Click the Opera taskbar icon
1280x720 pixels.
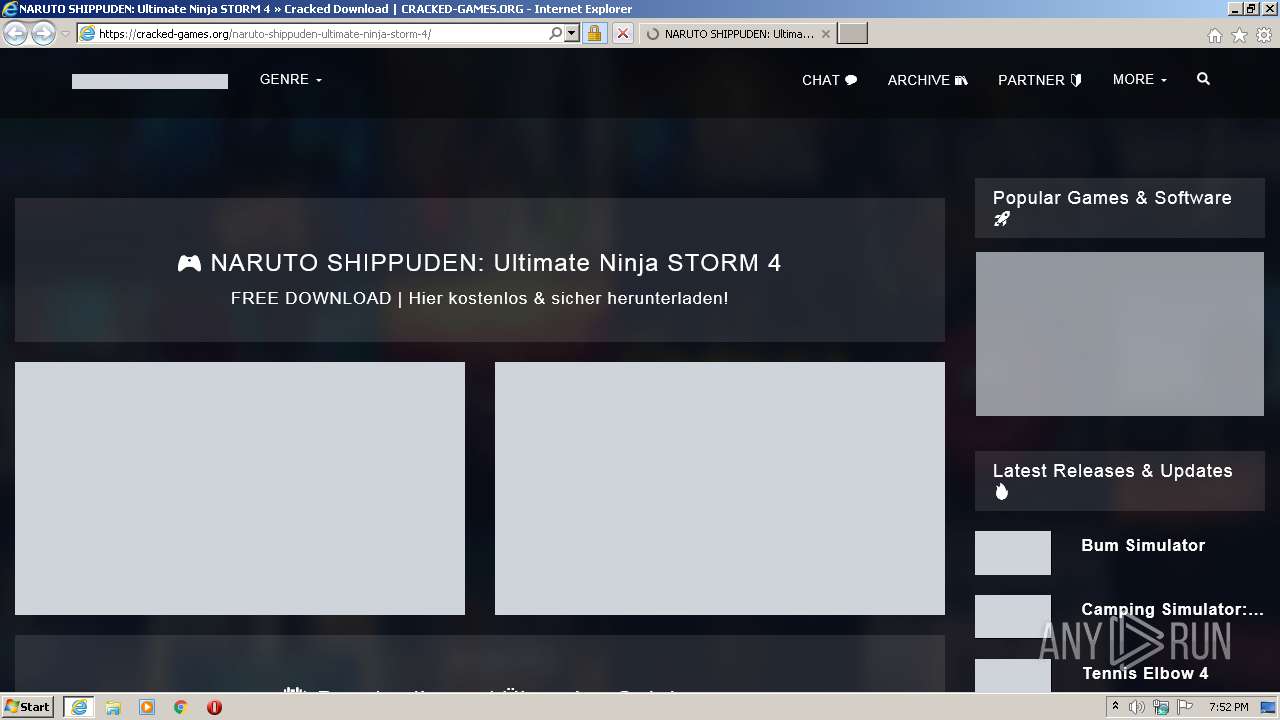[214, 707]
